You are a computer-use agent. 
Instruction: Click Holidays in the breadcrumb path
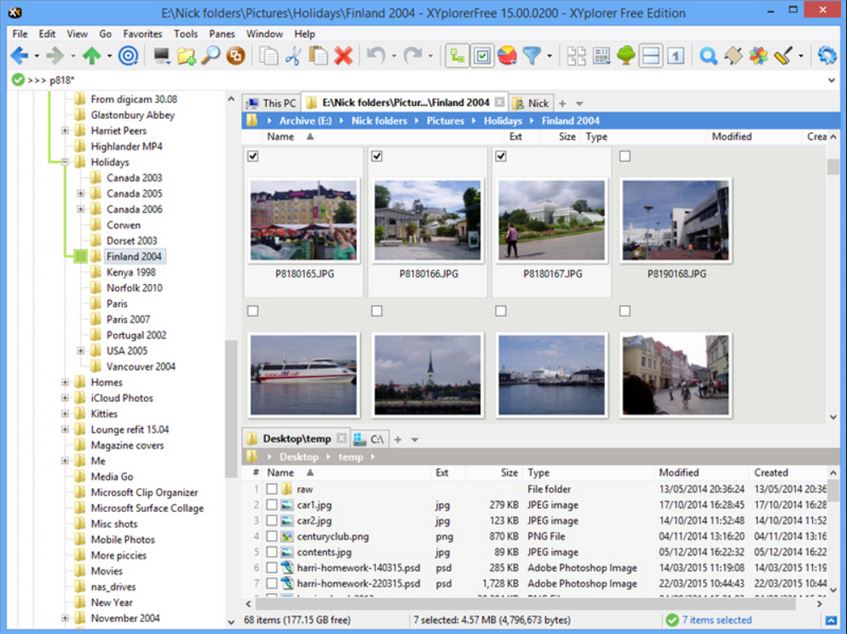coord(503,121)
